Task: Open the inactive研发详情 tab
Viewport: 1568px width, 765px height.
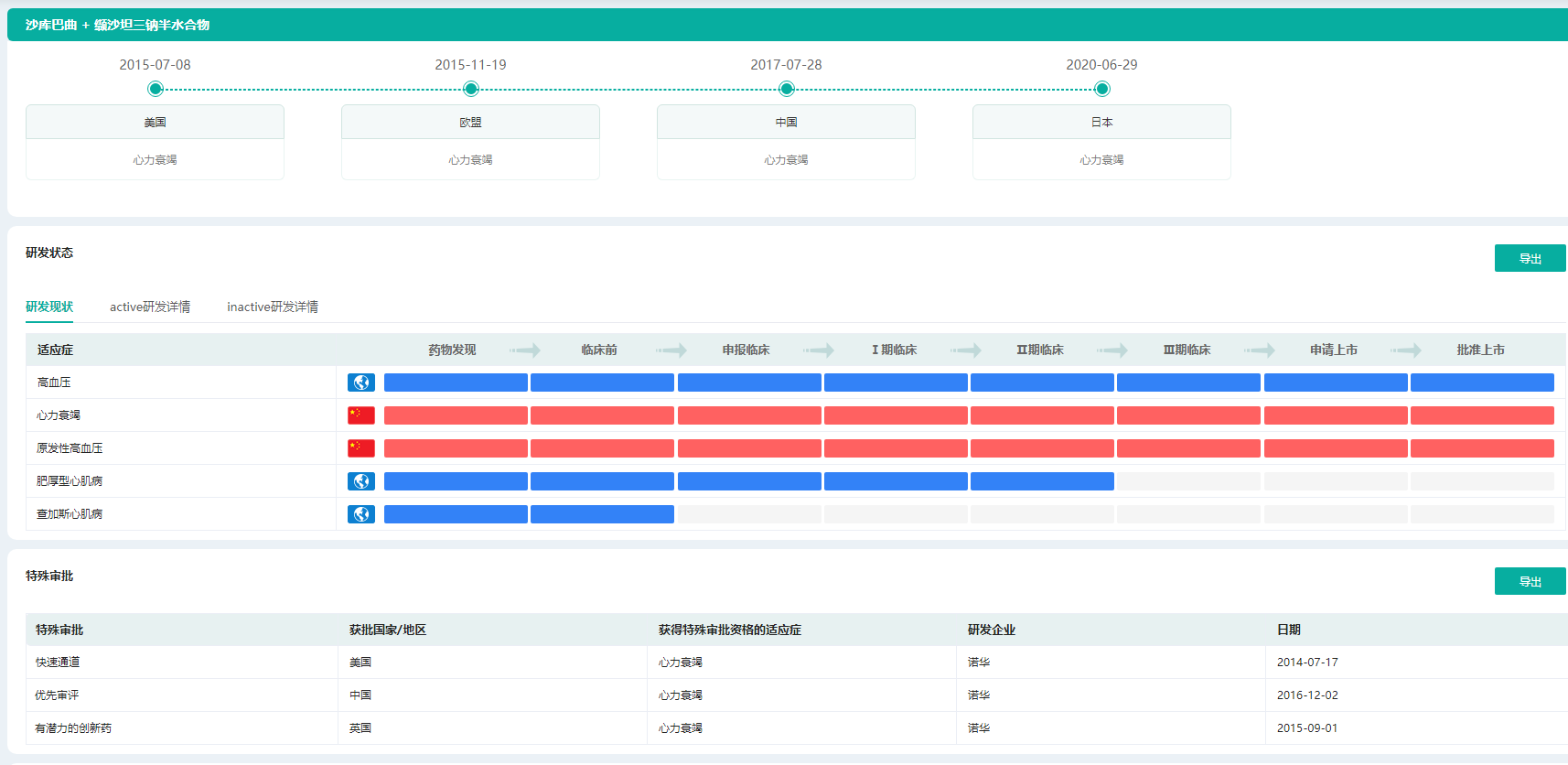Action: coord(273,307)
